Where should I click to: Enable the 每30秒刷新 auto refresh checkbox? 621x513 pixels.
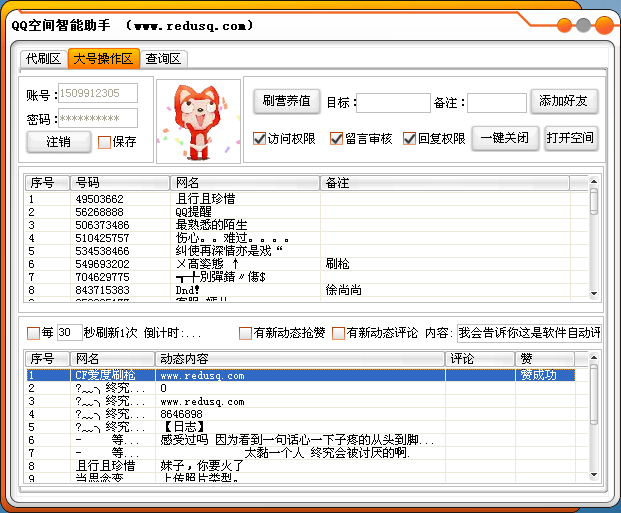(x=33, y=333)
